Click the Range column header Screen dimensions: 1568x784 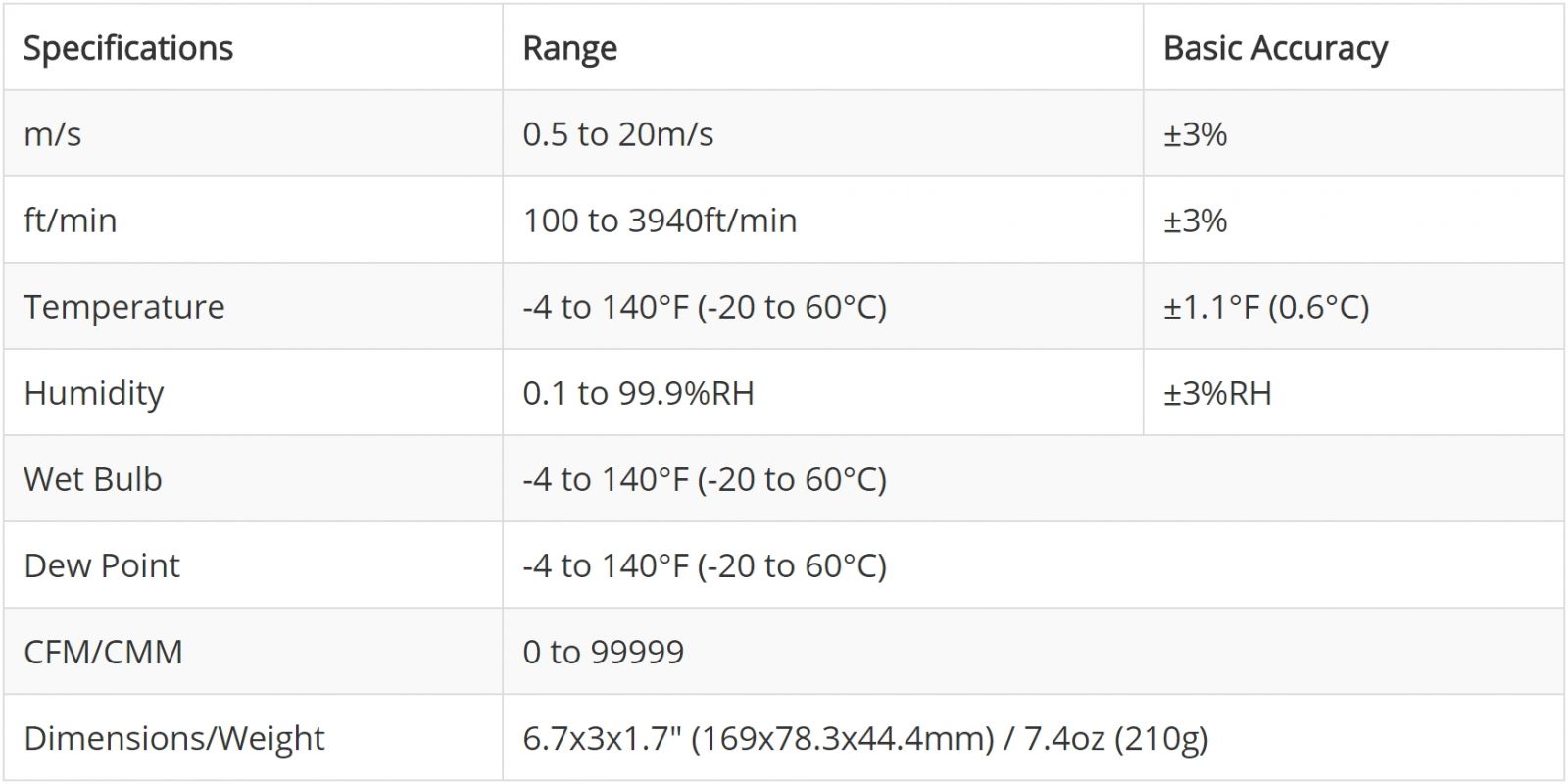tap(570, 48)
